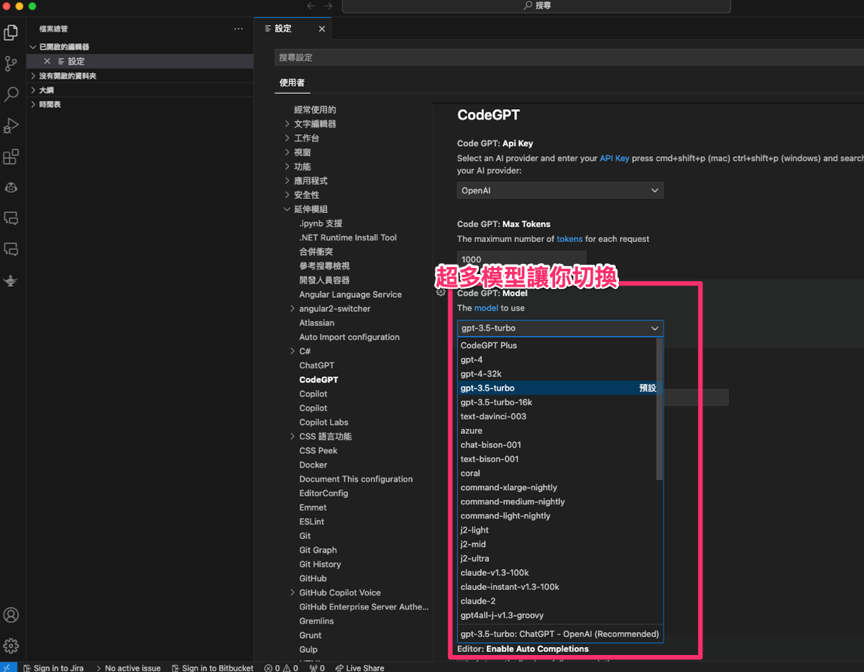Open Git Graph settings in the tree
The width and height of the screenshot is (864, 672).
tap(318, 550)
